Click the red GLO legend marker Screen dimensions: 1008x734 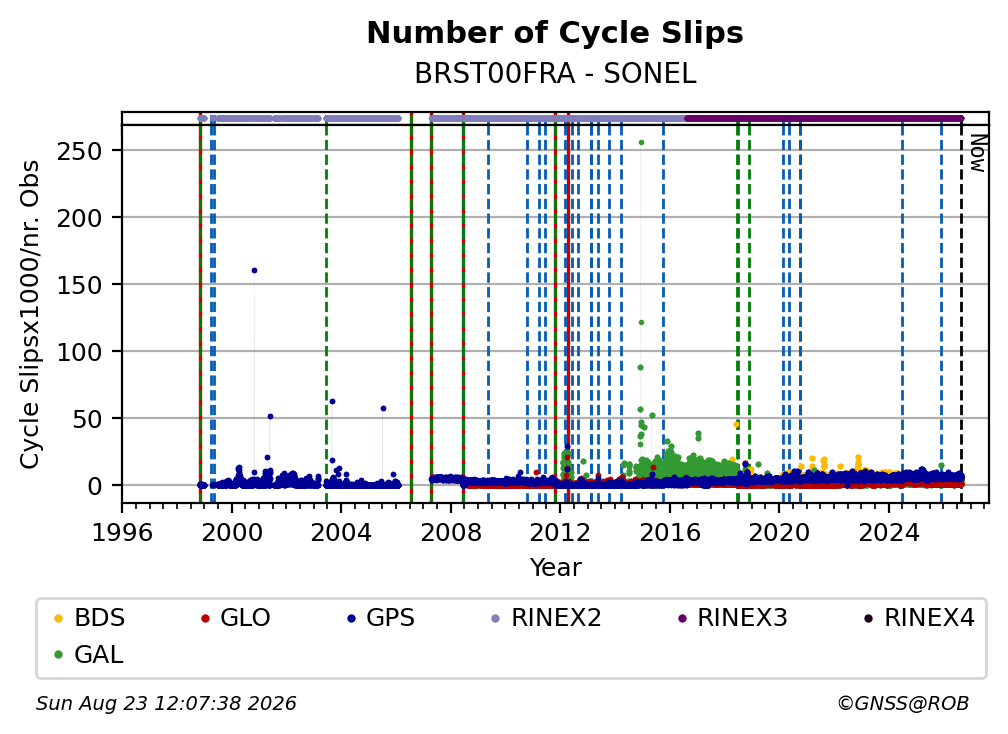tap(205, 619)
